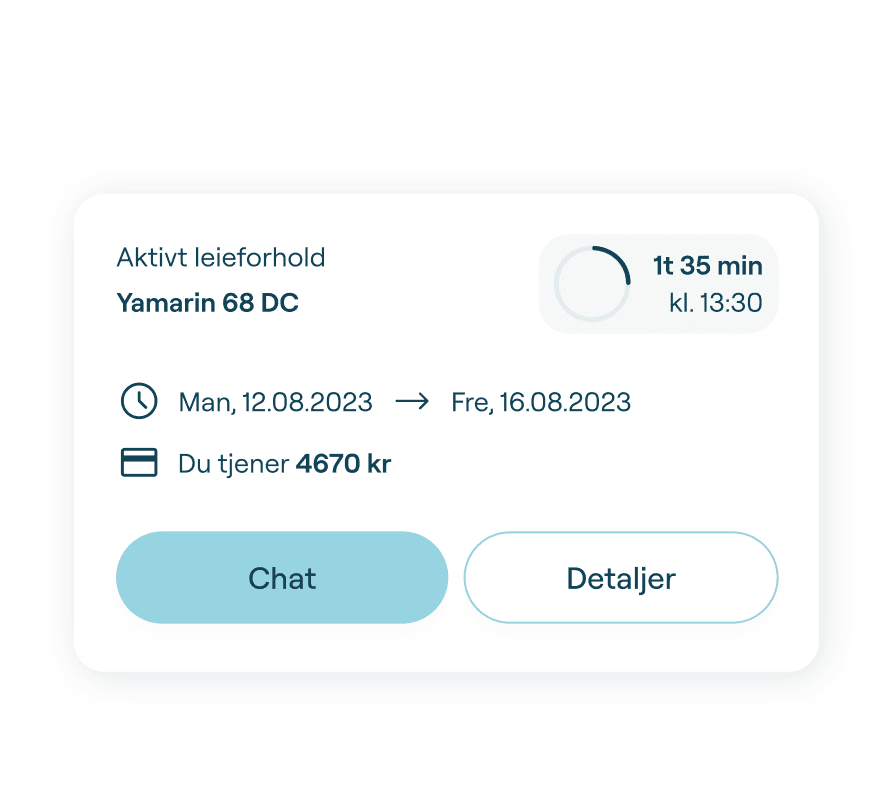Screen dimensions: 888x808
Task: Click the circular countdown timer ring
Action: tap(592, 284)
